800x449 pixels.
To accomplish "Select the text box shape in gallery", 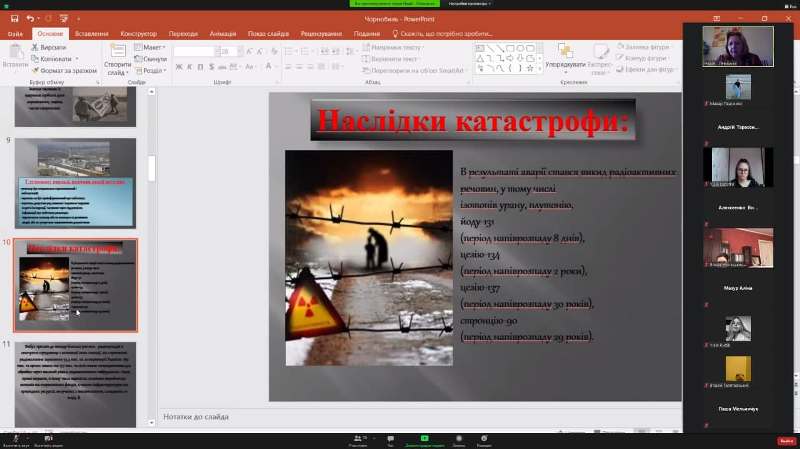I will [480, 48].
